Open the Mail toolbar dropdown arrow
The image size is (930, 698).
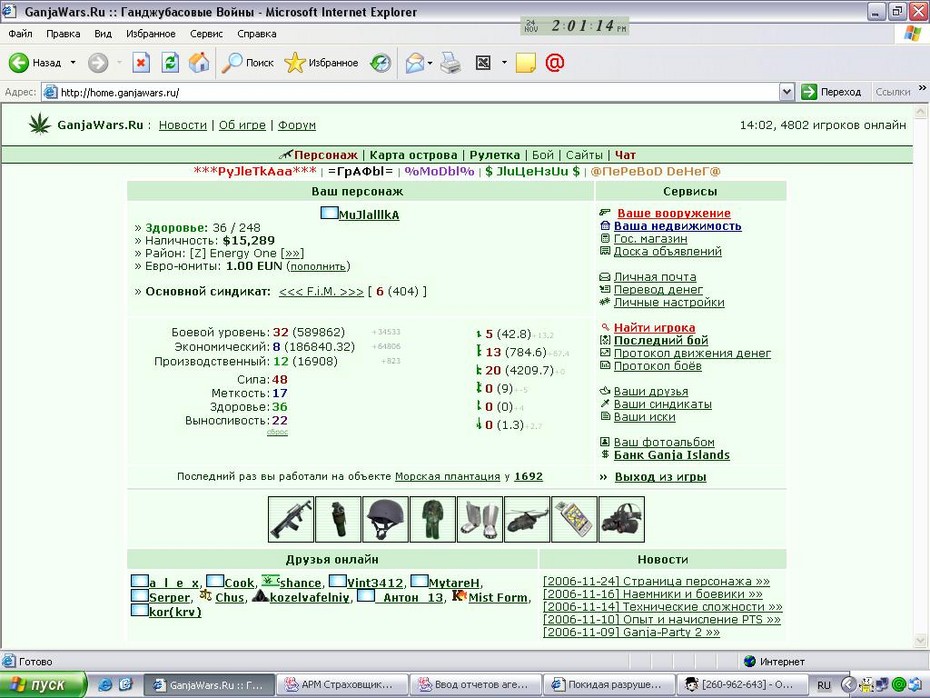[x=429, y=62]
